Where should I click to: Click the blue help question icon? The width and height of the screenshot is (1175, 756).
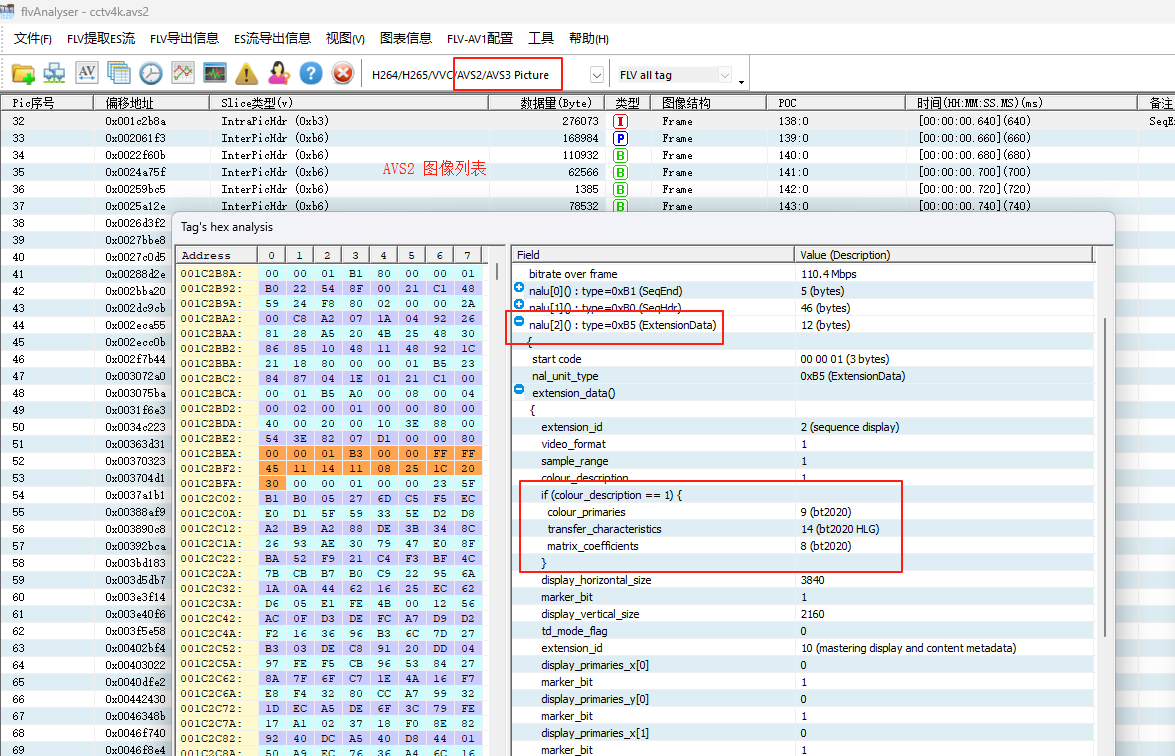pos(311,73)
